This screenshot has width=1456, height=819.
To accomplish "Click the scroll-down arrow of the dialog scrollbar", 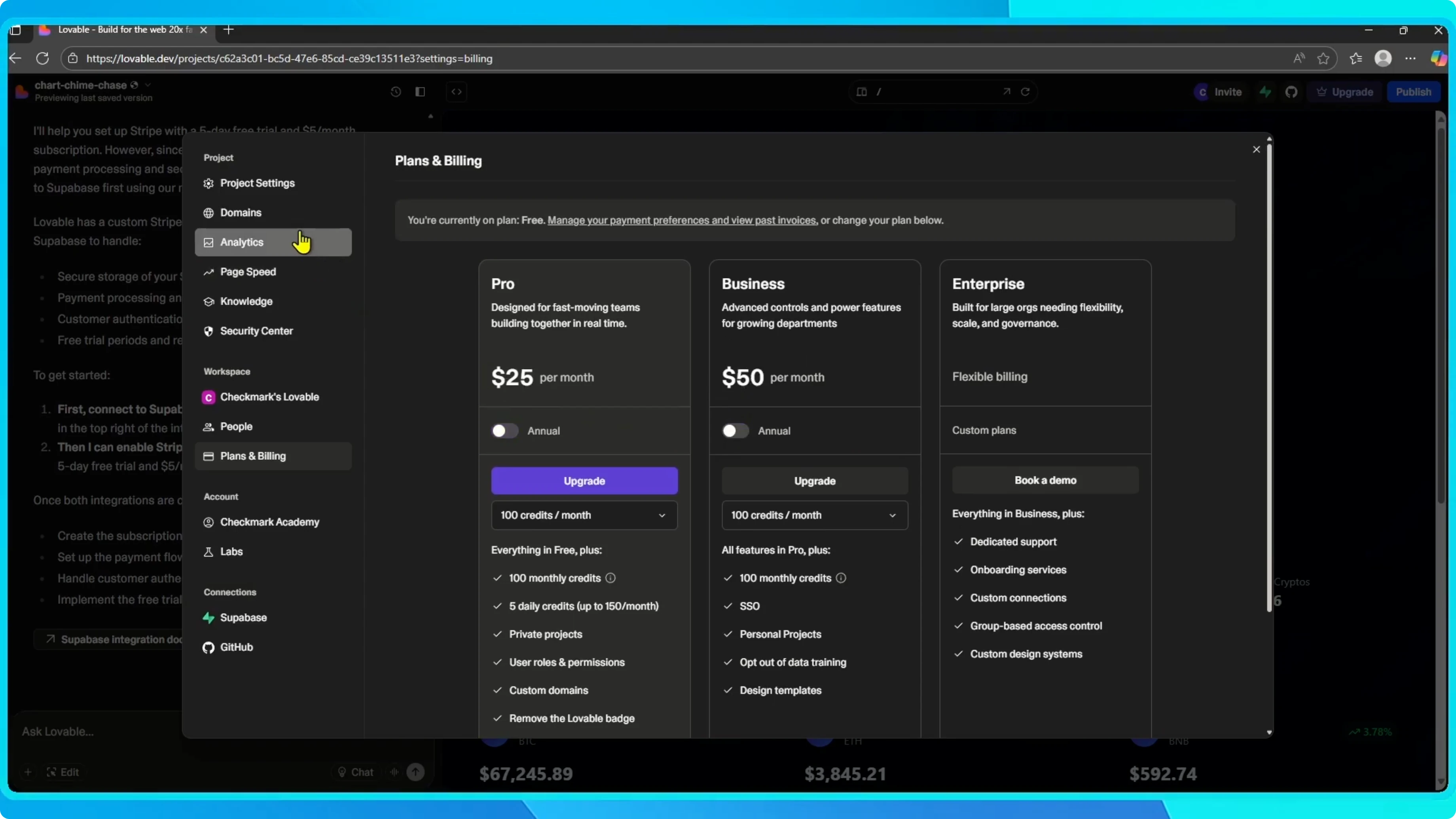I will tap(1269, 732).
